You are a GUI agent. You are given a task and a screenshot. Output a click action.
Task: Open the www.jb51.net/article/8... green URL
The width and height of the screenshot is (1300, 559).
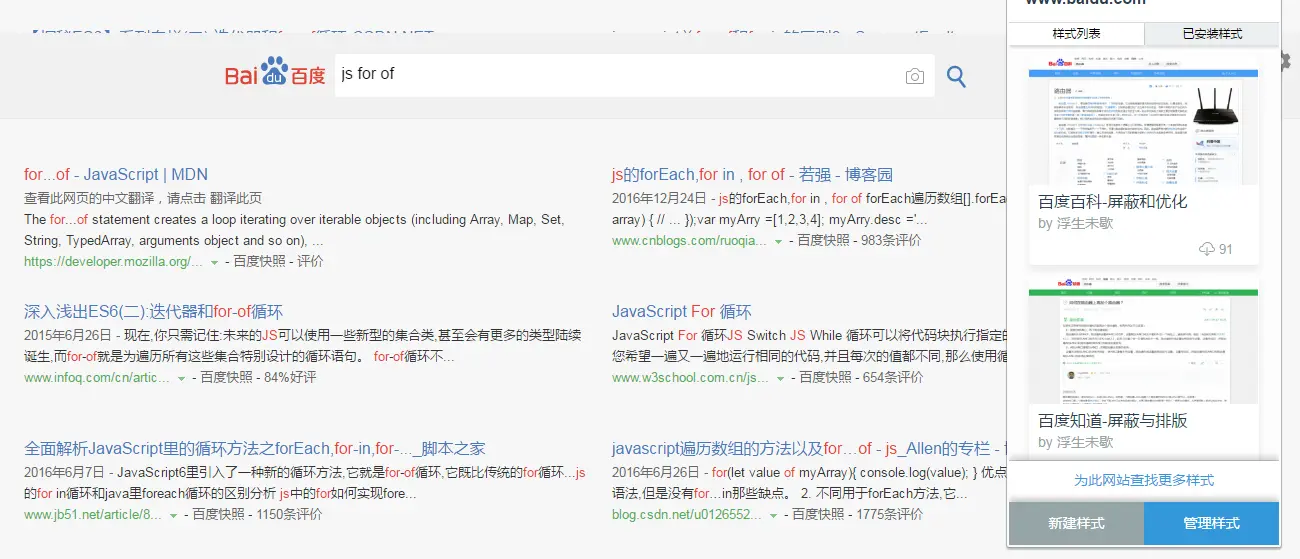[x=93, y=515]
